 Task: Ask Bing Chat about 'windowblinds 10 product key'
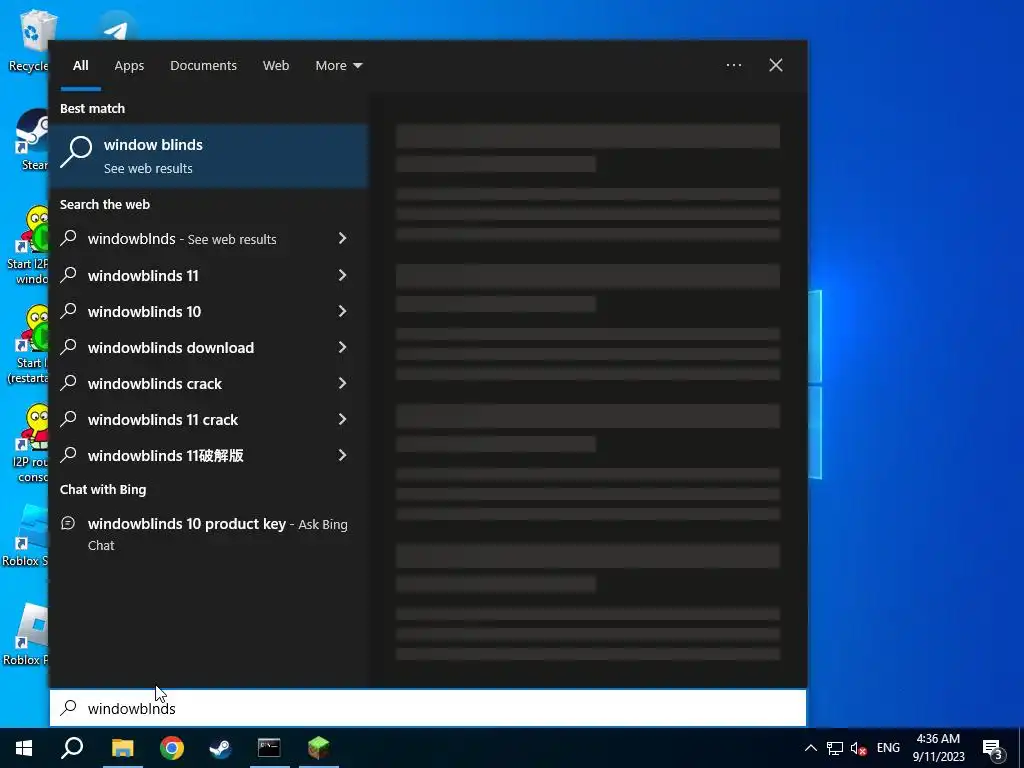209,534
